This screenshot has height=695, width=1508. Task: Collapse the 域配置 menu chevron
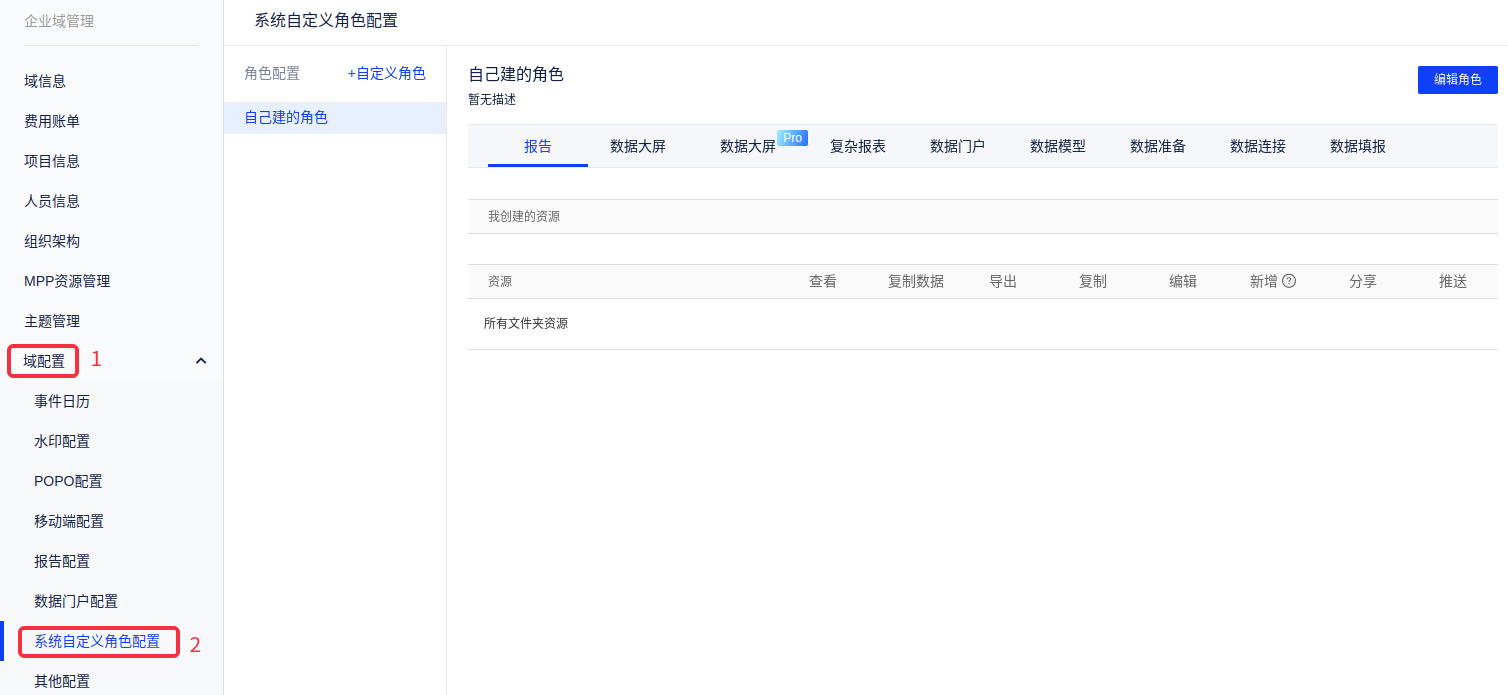click(201, 361)
